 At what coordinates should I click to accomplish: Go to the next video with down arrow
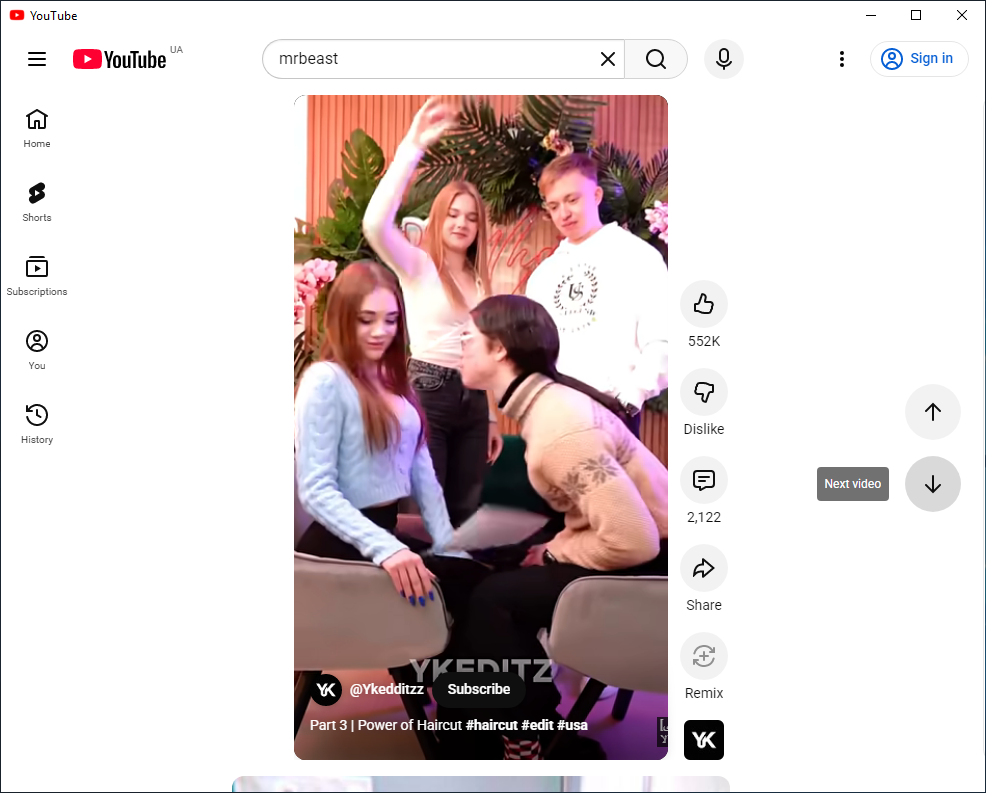[x=932, y=484]
